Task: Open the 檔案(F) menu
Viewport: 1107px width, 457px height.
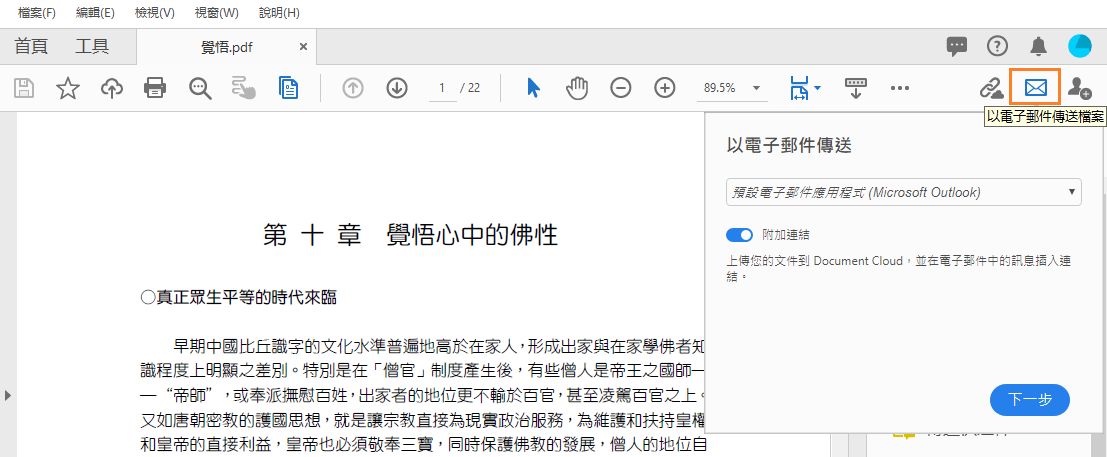Action: point(37,13)
